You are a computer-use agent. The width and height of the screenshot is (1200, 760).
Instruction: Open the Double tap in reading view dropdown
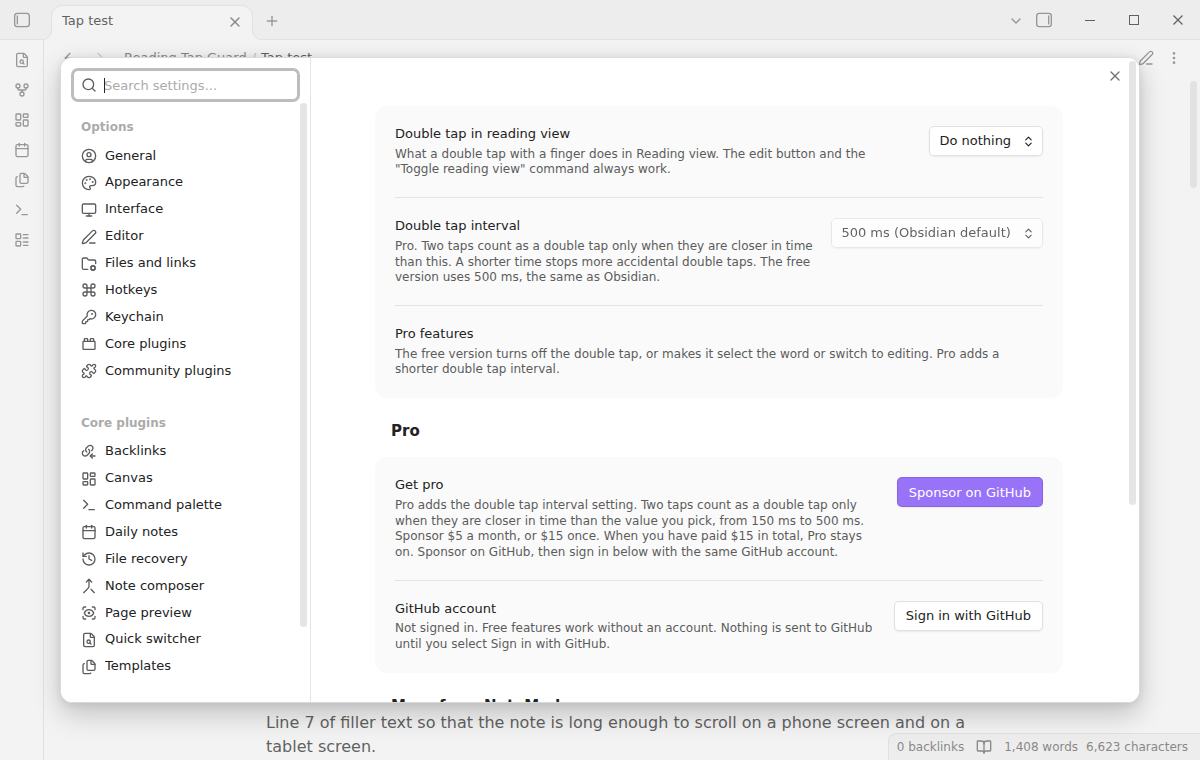coord(986,141)
